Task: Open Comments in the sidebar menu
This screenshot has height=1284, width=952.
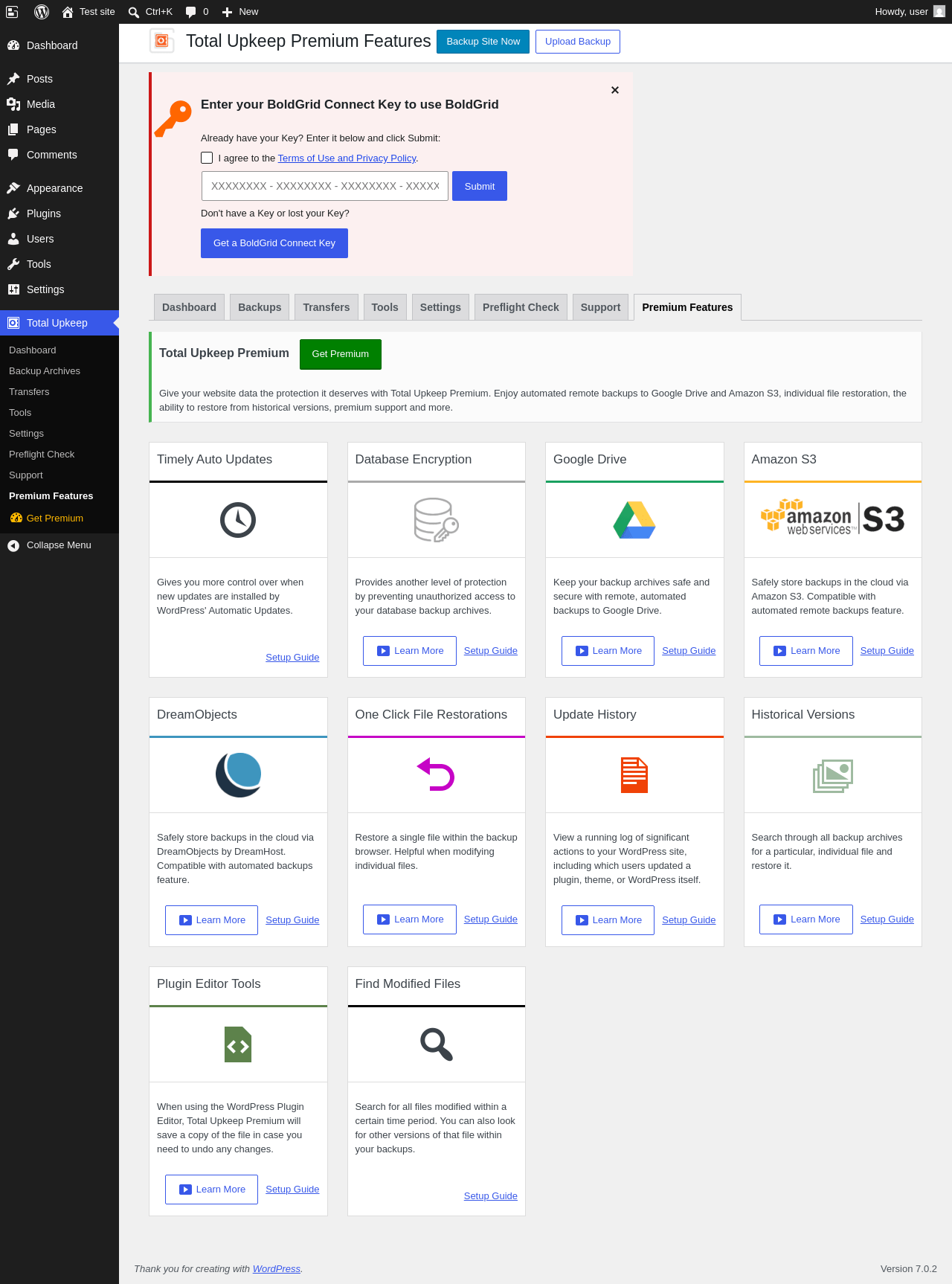Action: 59,155
